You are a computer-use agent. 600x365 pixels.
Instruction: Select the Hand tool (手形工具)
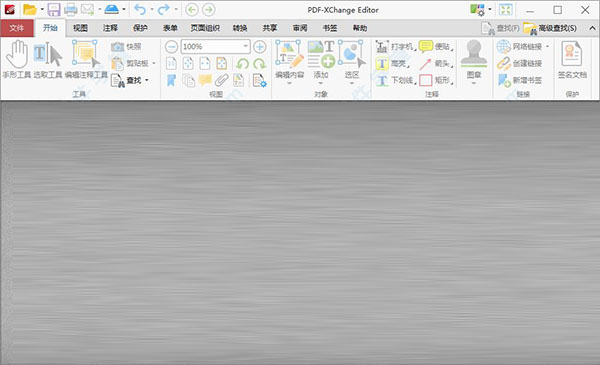16,59
